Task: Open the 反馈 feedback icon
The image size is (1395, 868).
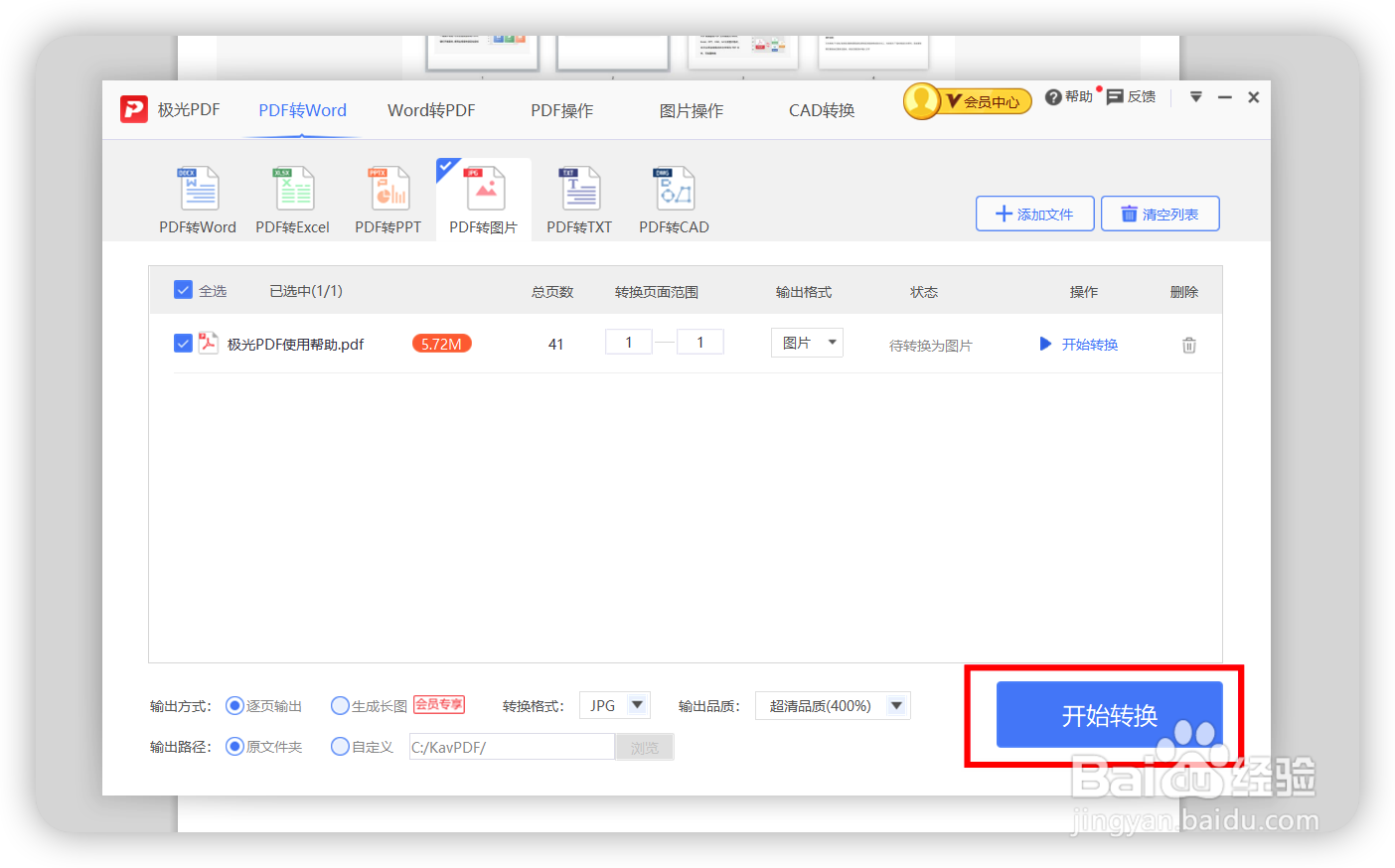Action: tap(1115, 97)
